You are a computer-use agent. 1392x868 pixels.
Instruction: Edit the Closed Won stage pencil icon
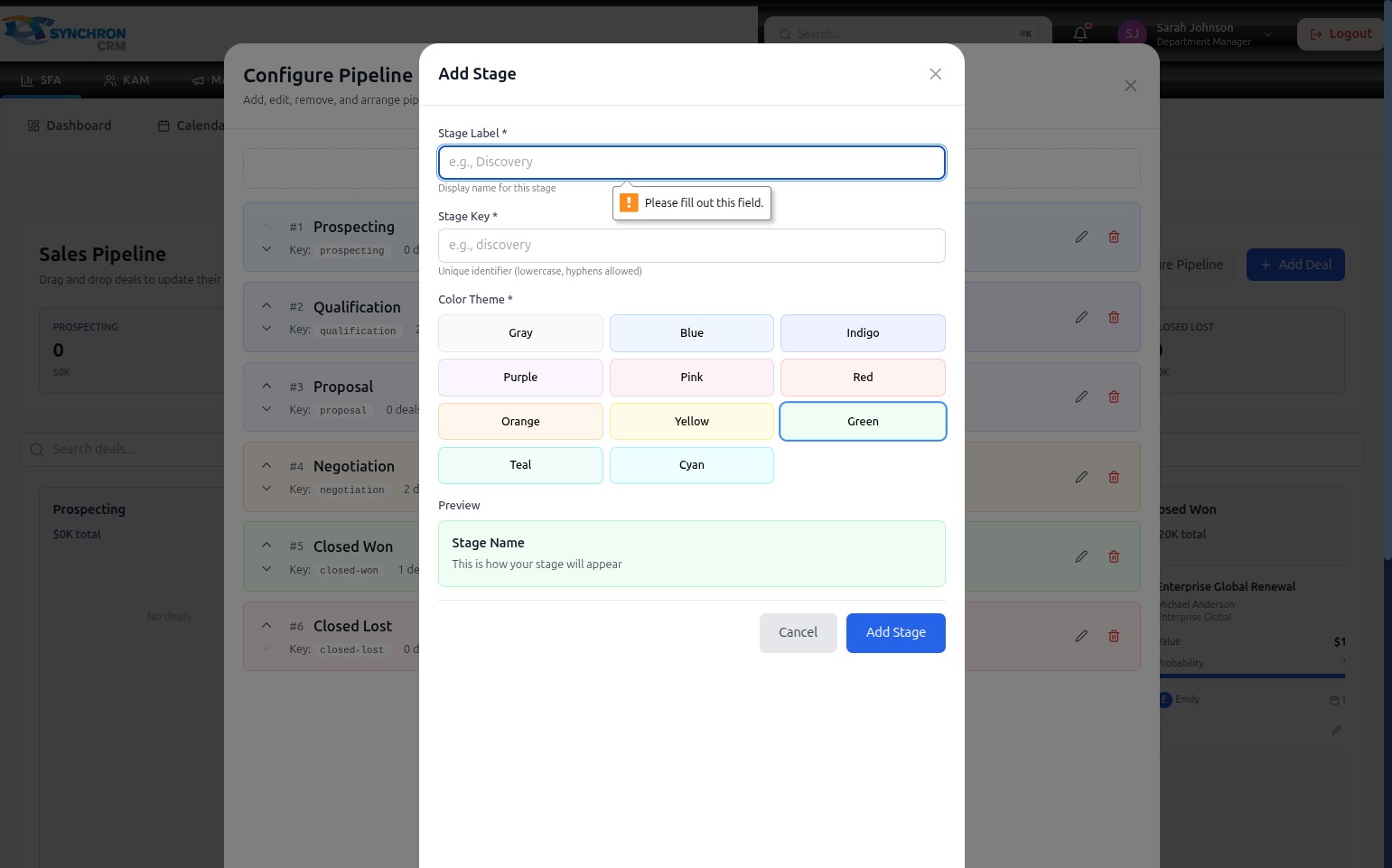(1081, 556)
